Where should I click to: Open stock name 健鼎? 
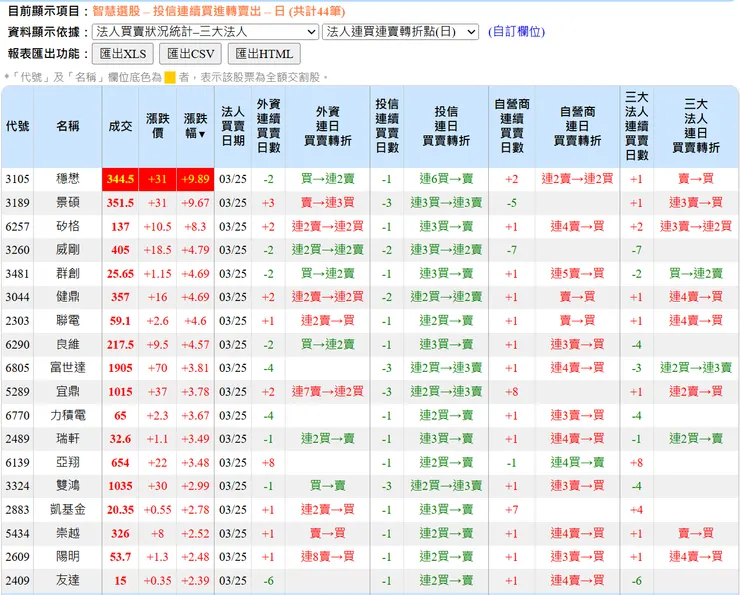(x=67, y=297)
